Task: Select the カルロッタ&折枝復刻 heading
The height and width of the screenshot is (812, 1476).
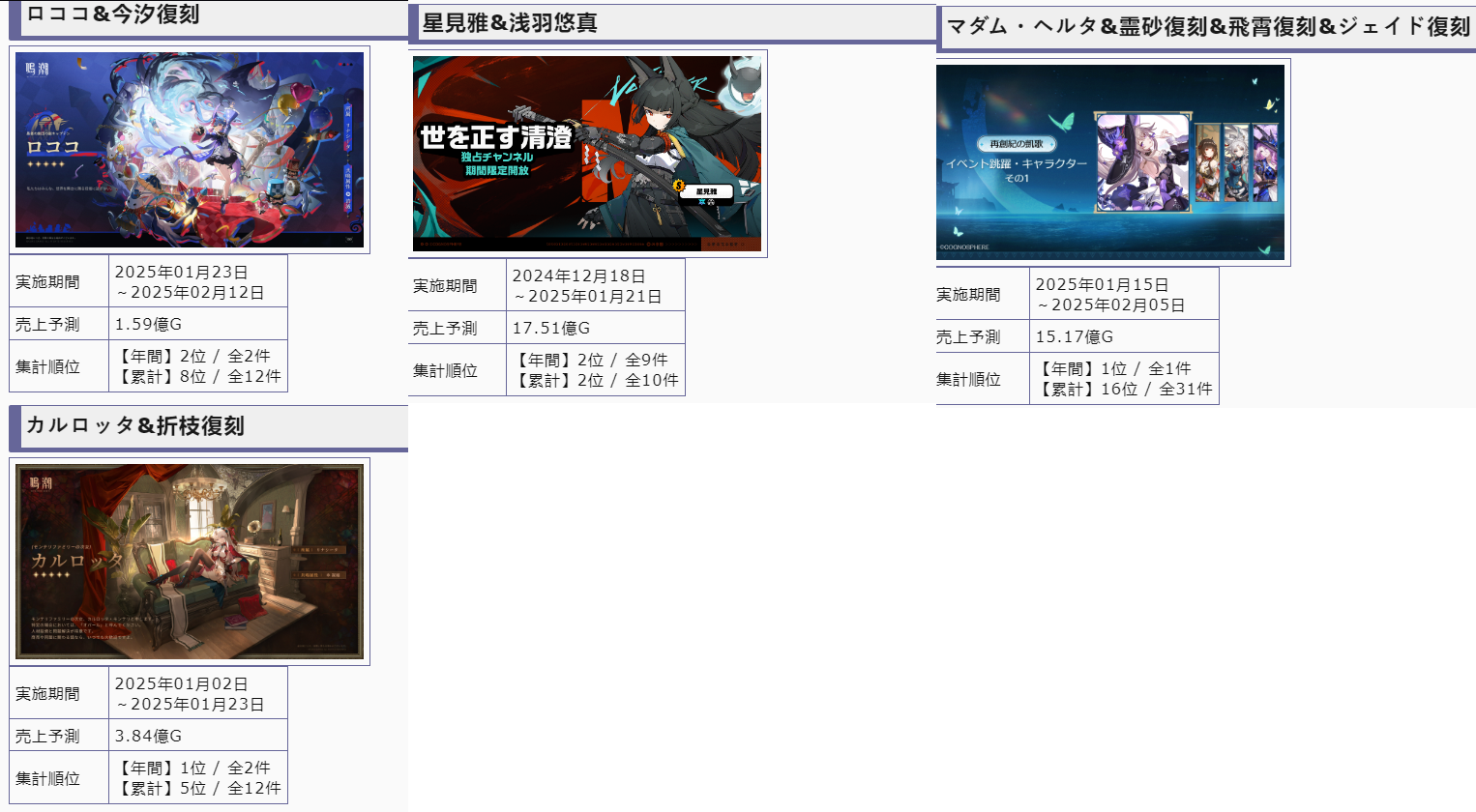Action: pos(135,426)
